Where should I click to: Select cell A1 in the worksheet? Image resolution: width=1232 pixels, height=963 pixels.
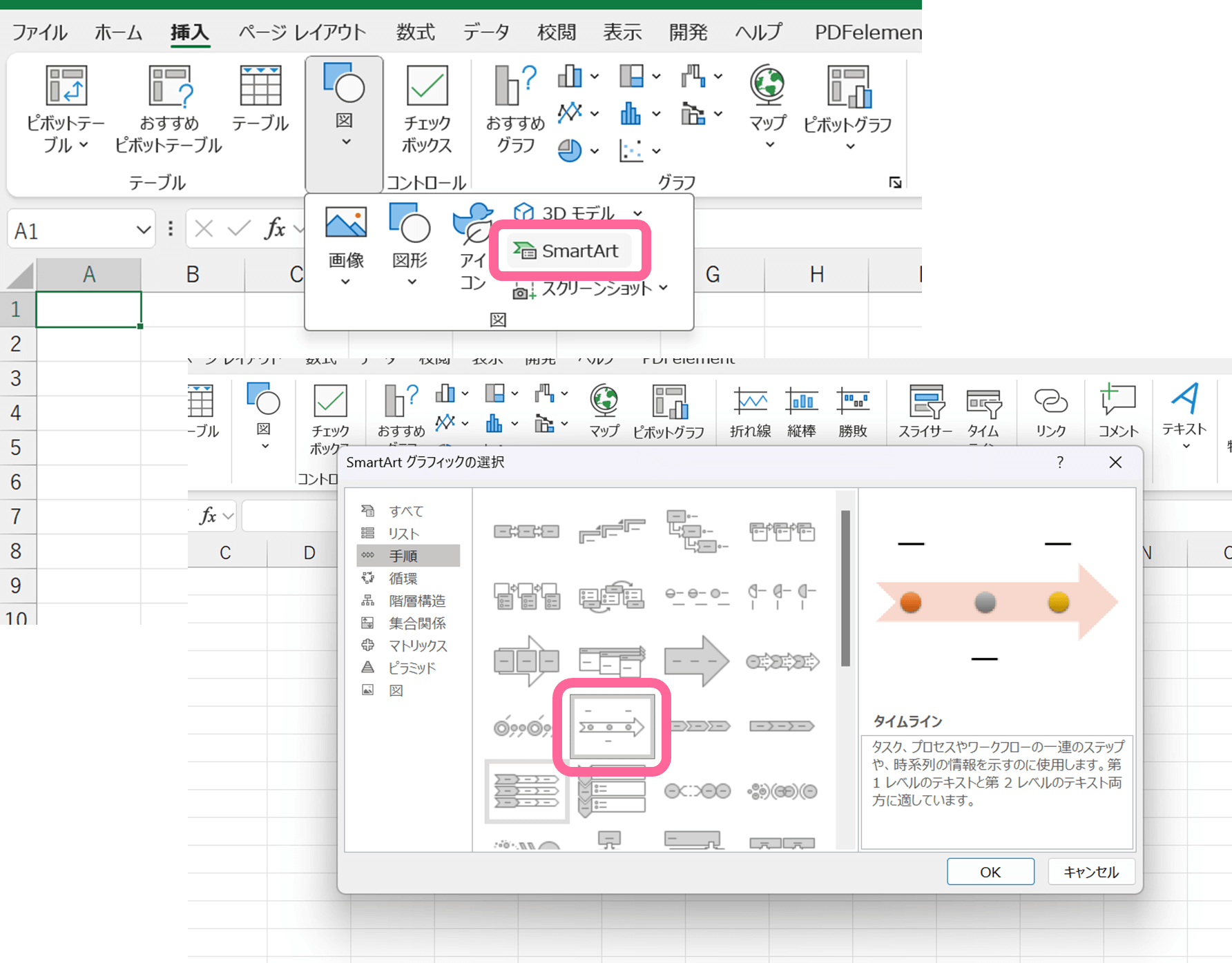(88, 309)
